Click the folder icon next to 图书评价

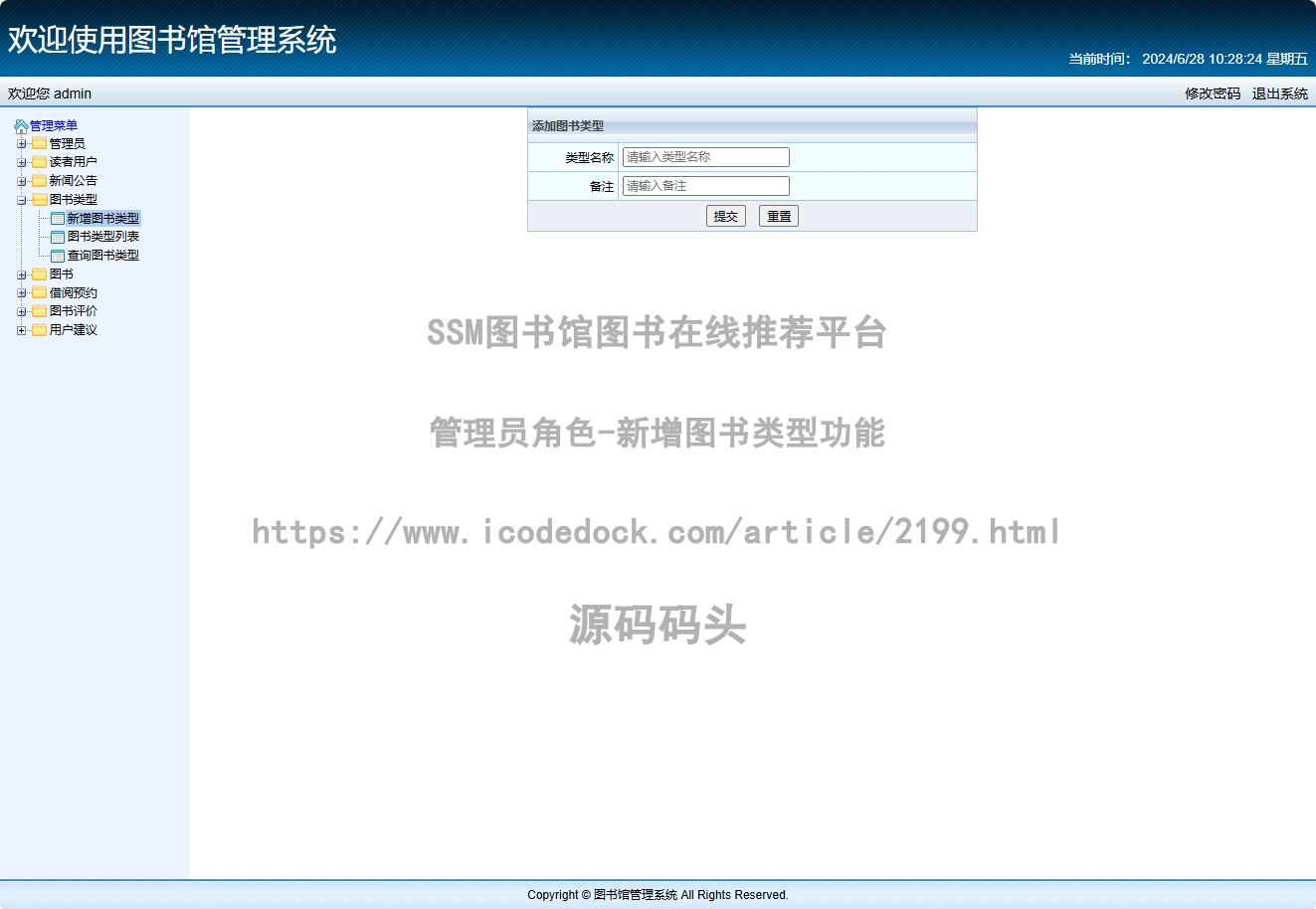pos(40,311)
